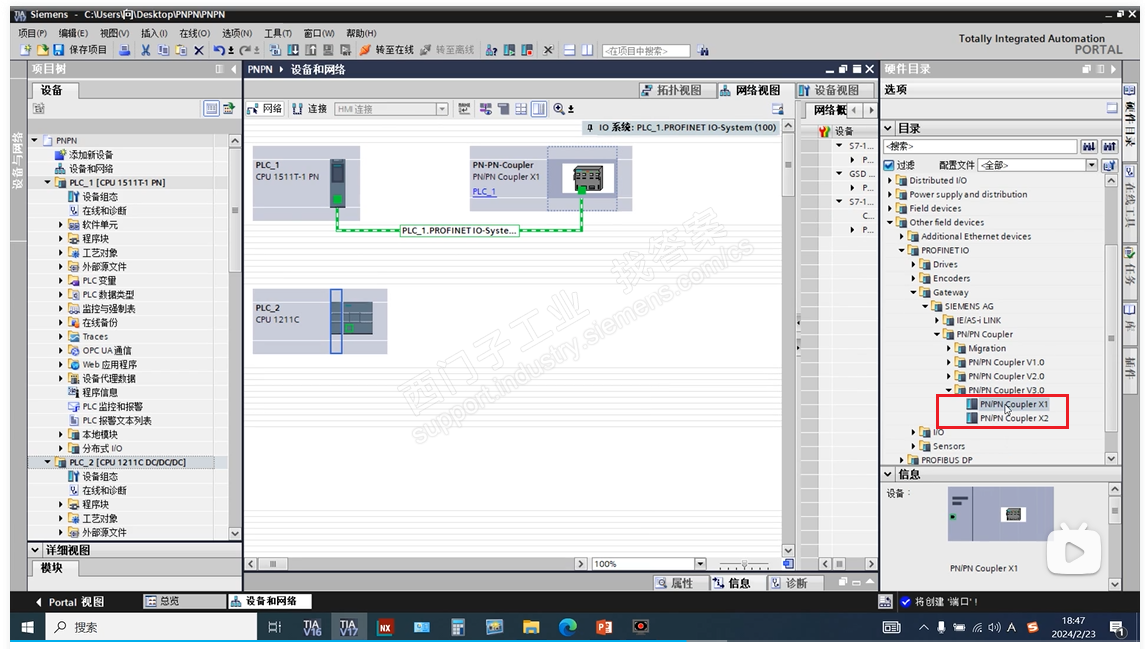
Task: Click the catalog search upward icon
Action: [x=1109, y=147]
